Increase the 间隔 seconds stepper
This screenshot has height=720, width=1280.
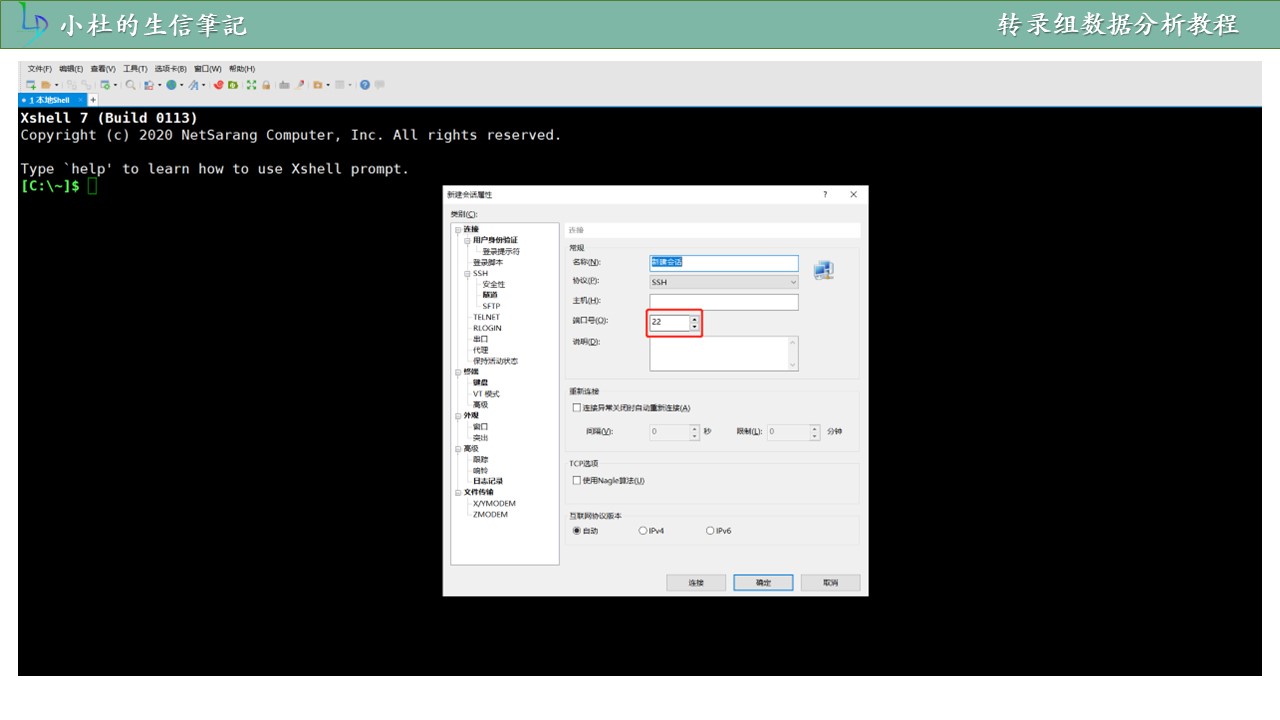point(695,429)
